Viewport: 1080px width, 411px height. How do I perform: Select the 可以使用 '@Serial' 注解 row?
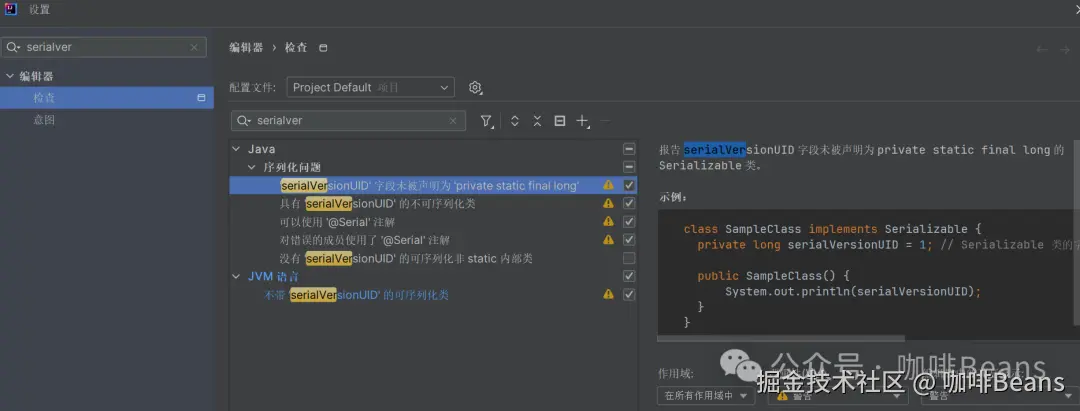coord(433,222)
